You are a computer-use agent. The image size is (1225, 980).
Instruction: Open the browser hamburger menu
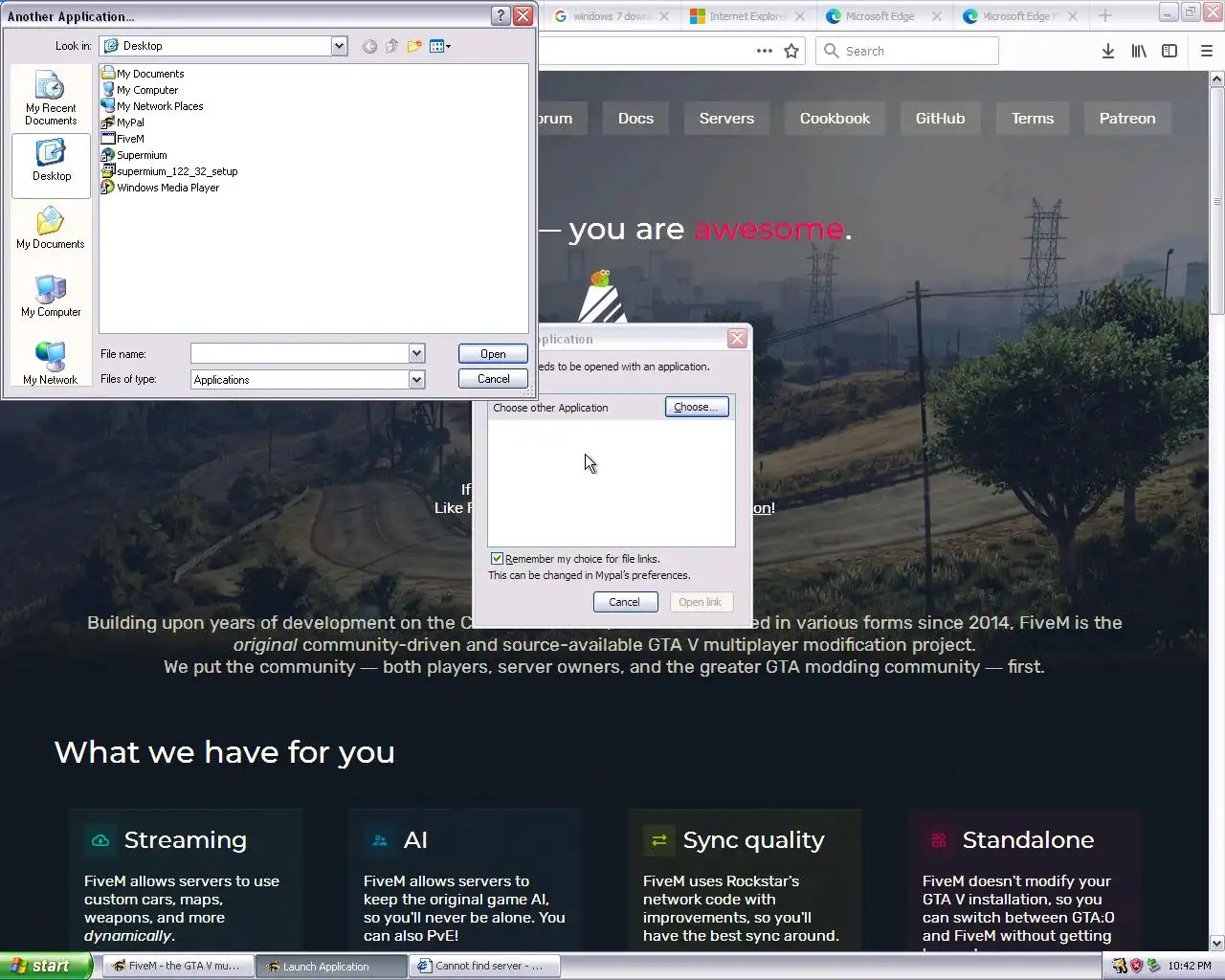[x=1207, y=51]
